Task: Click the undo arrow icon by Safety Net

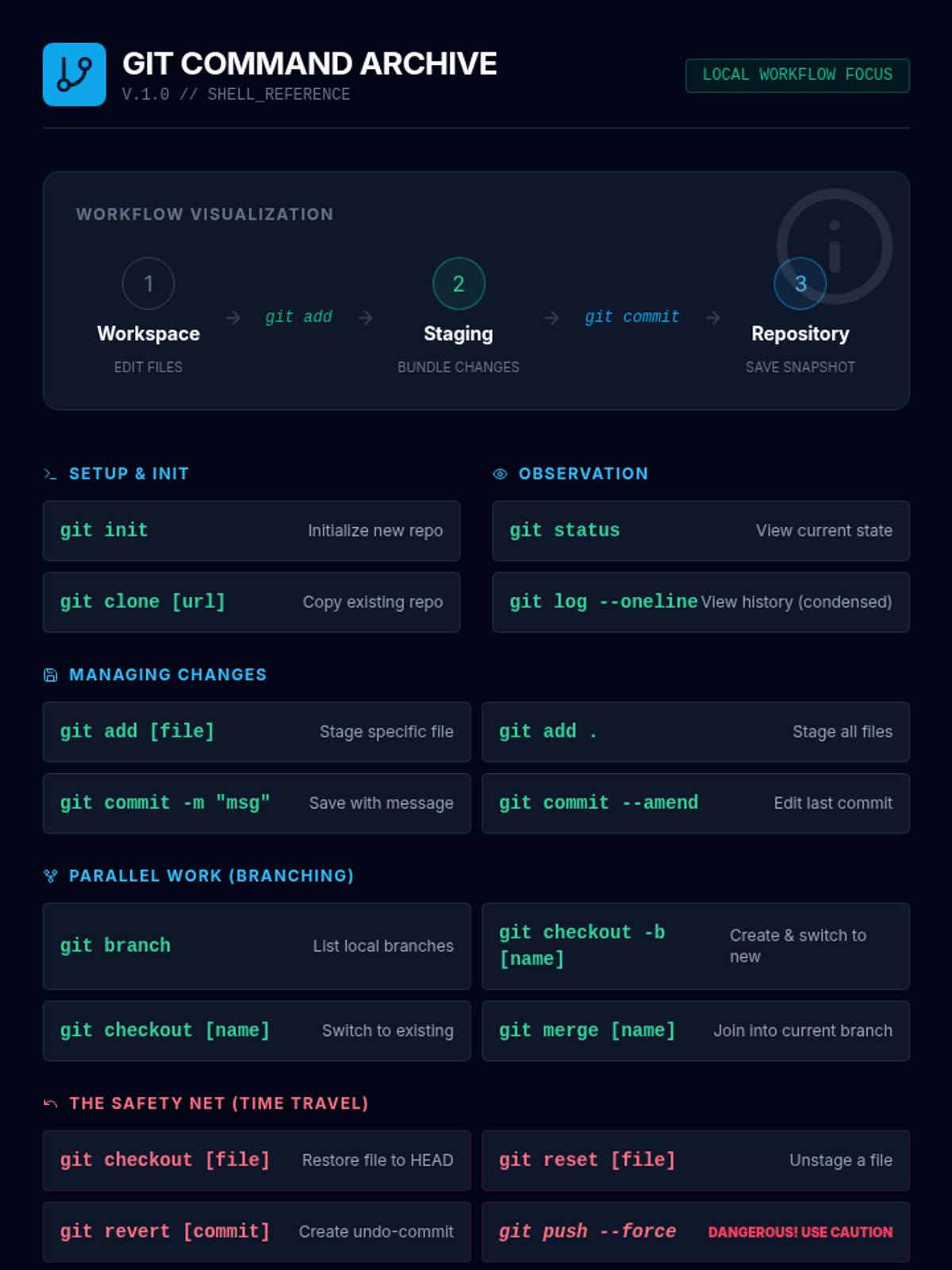Action: (51, 1103)
